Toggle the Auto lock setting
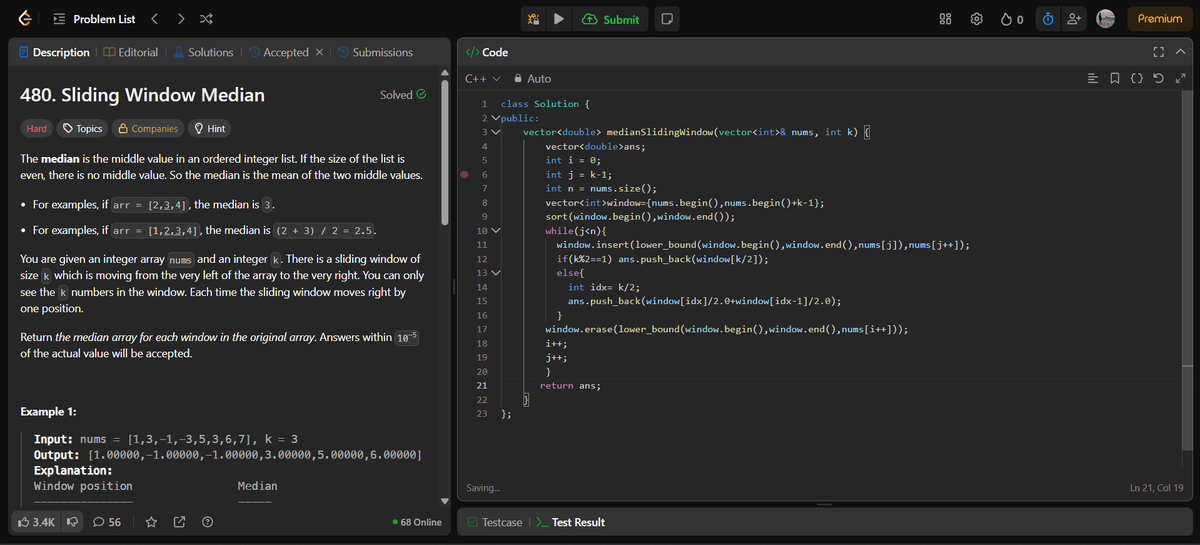This screenshot has width=1200, height=545. [532, 79]
